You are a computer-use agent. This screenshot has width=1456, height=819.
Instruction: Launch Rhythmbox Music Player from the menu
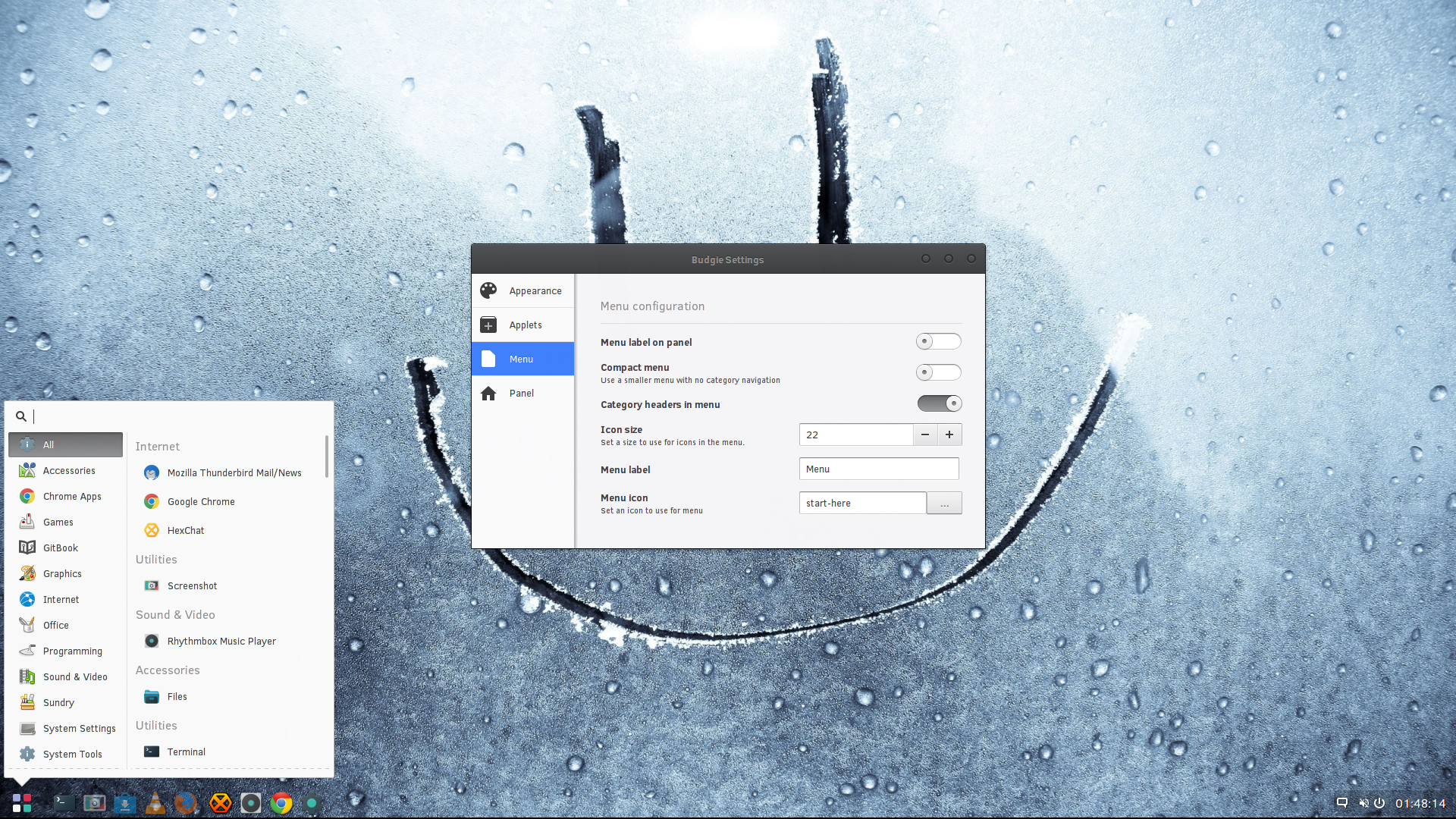pos(227,642)
